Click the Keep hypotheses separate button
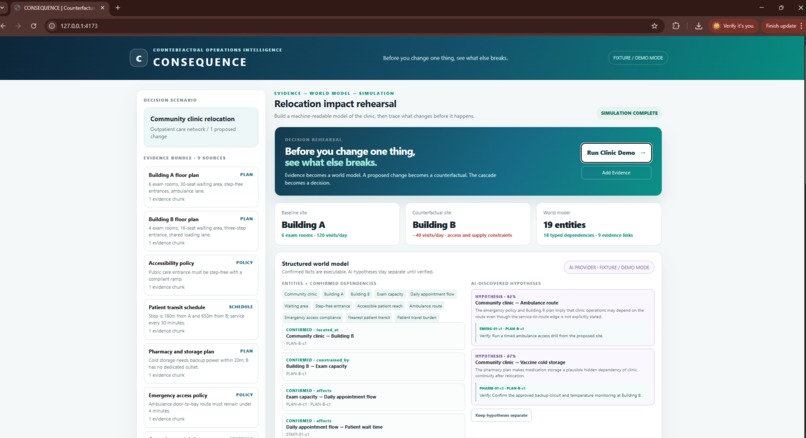This screenshot has width=806, height=438. click(501, 415)
